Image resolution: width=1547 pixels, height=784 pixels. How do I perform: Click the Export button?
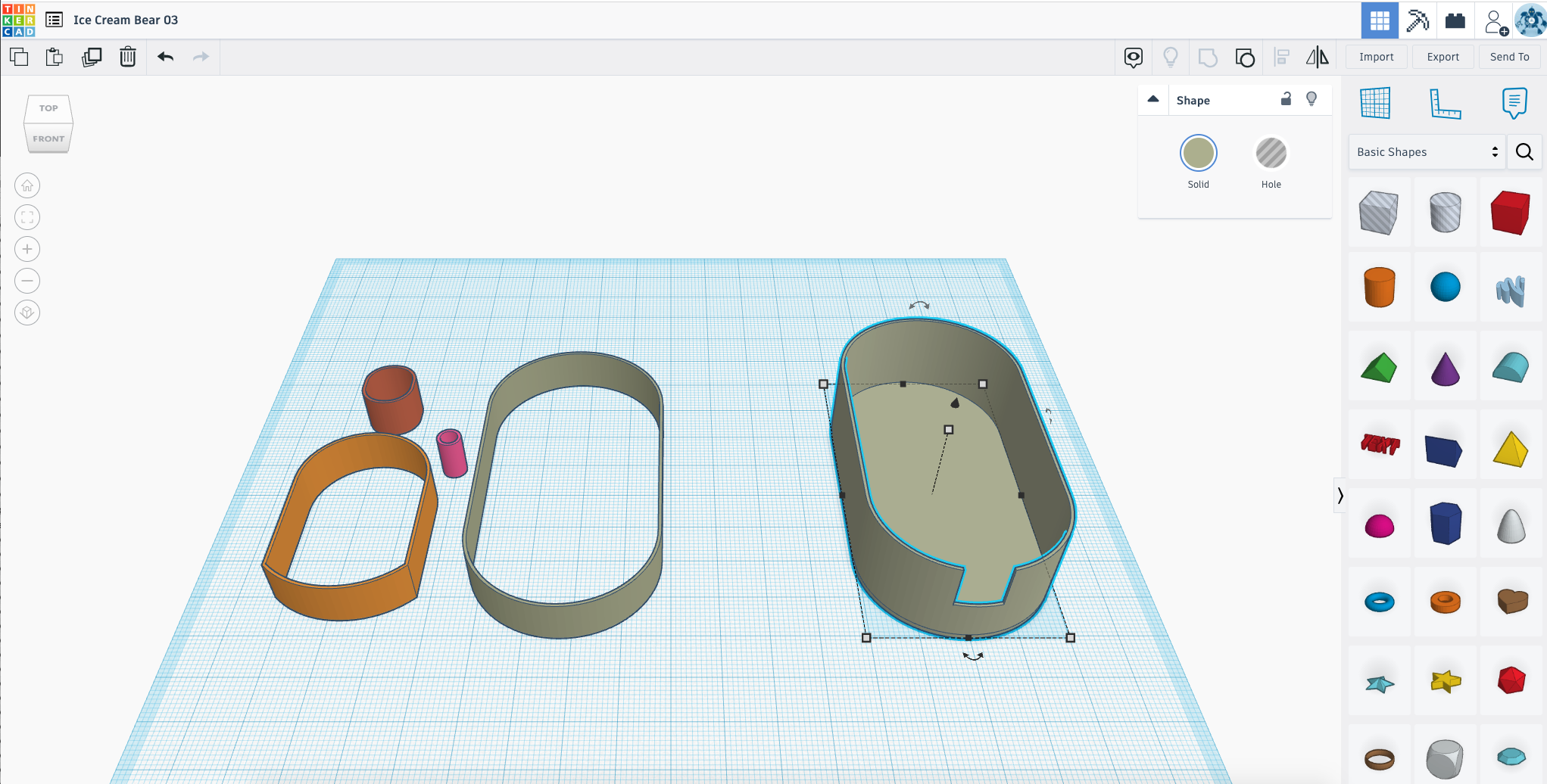[1443, 57]
